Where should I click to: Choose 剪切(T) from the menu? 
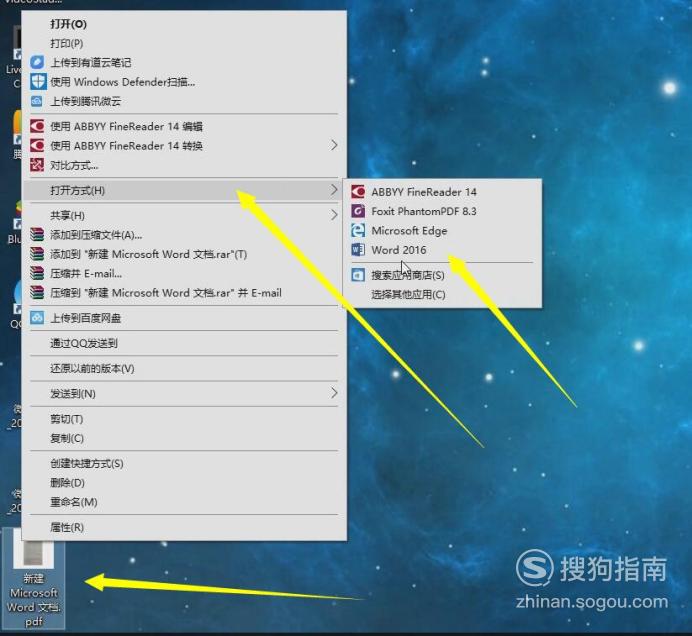pyautogui.click(x=184, y=419)
